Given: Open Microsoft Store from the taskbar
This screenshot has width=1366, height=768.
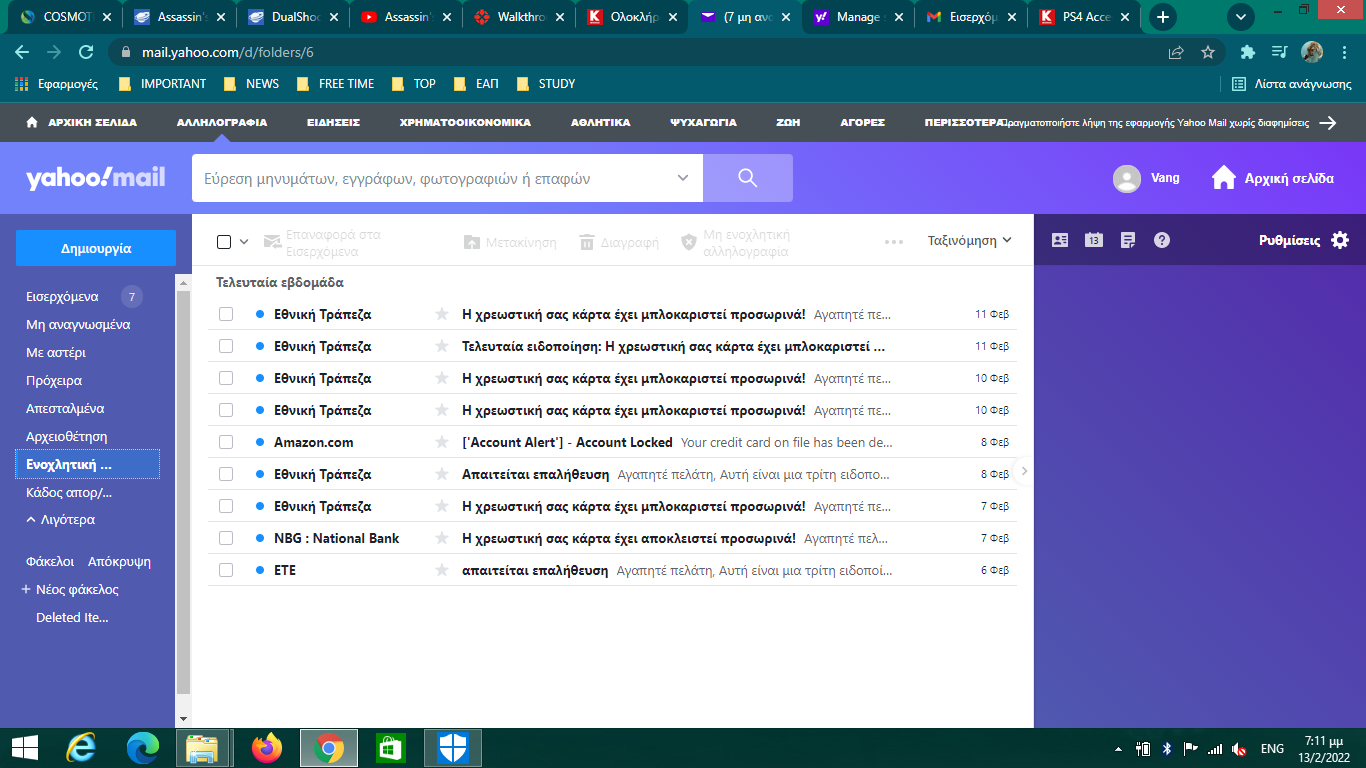Looking at the screenshot, I should (x=391, y=748).
